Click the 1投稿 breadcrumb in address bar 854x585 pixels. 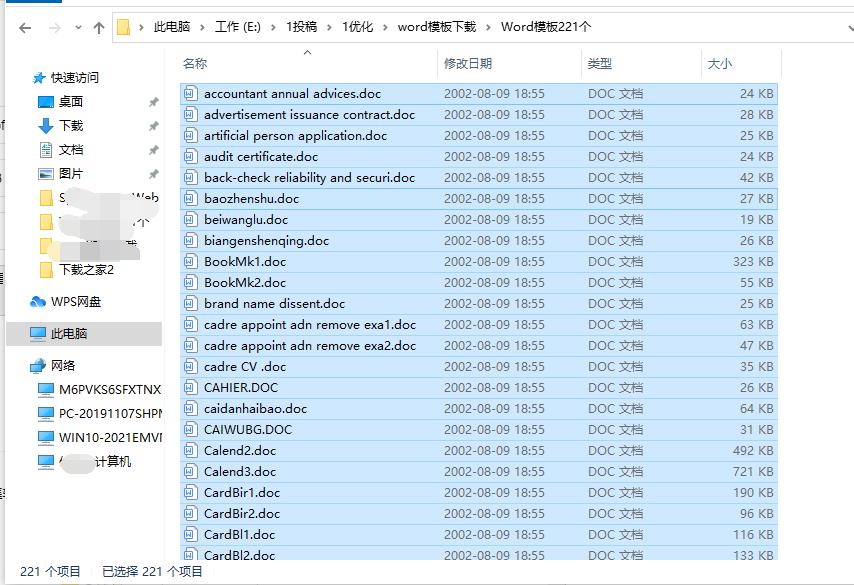point(302,27)
